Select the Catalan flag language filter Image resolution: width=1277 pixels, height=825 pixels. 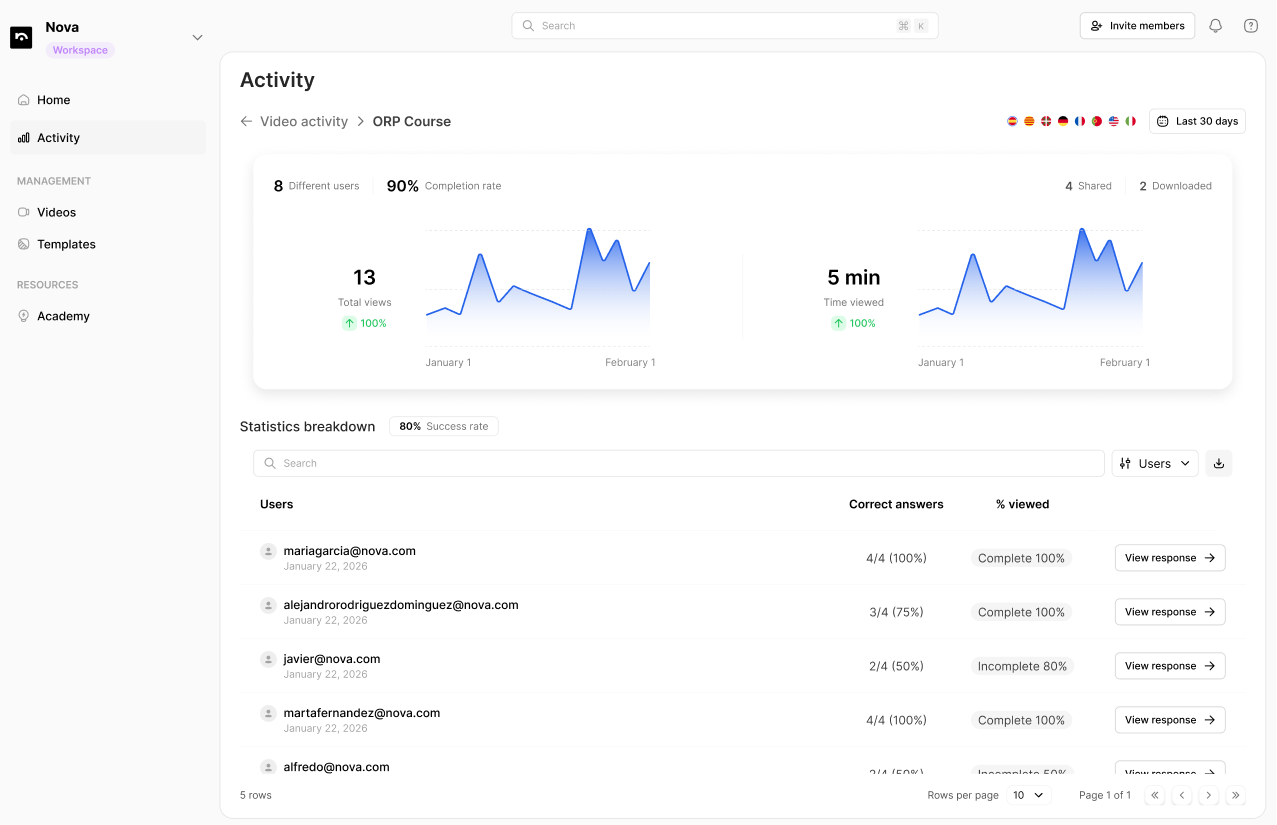click(x=1029, y=121)
